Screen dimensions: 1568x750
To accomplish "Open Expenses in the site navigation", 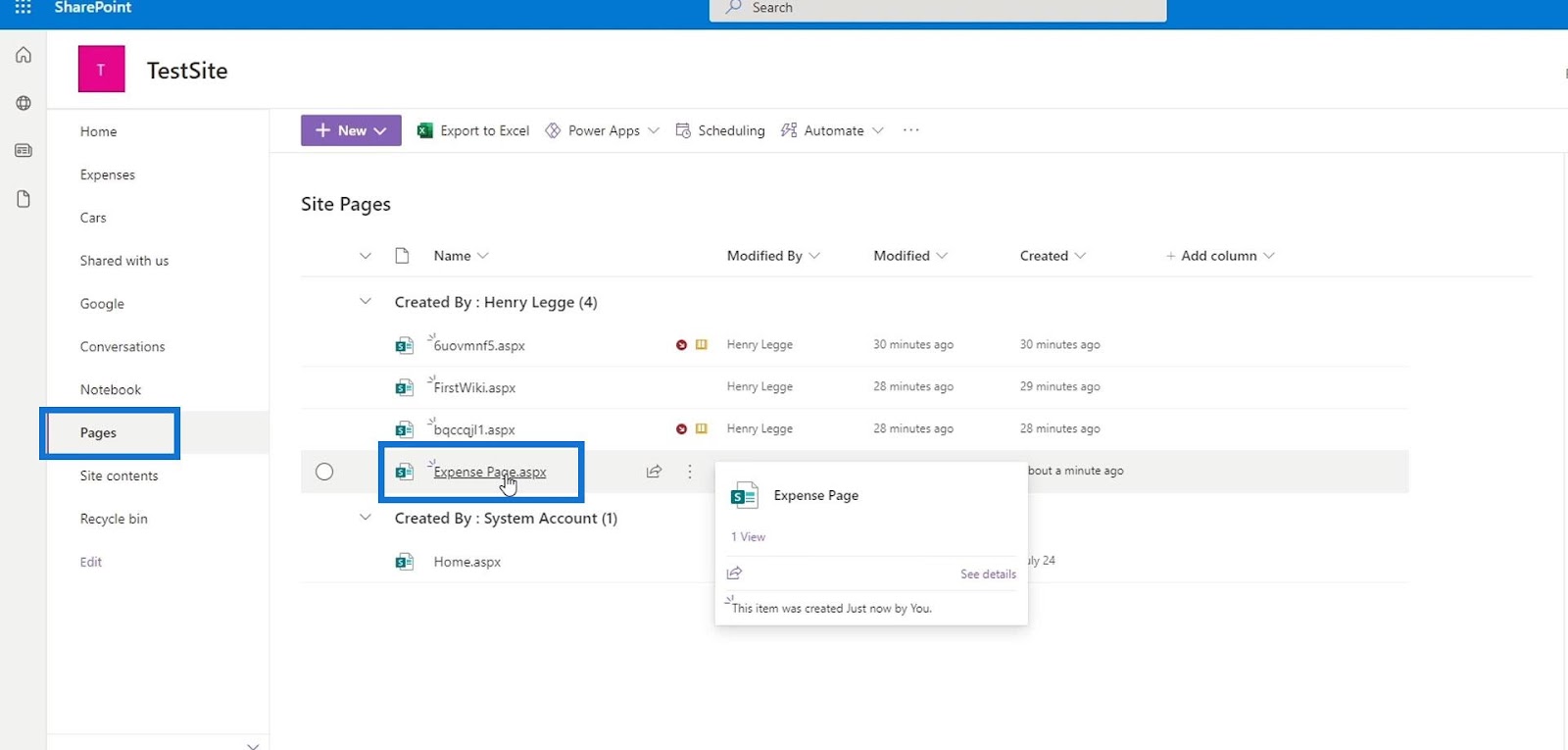I will coord(108,175).
